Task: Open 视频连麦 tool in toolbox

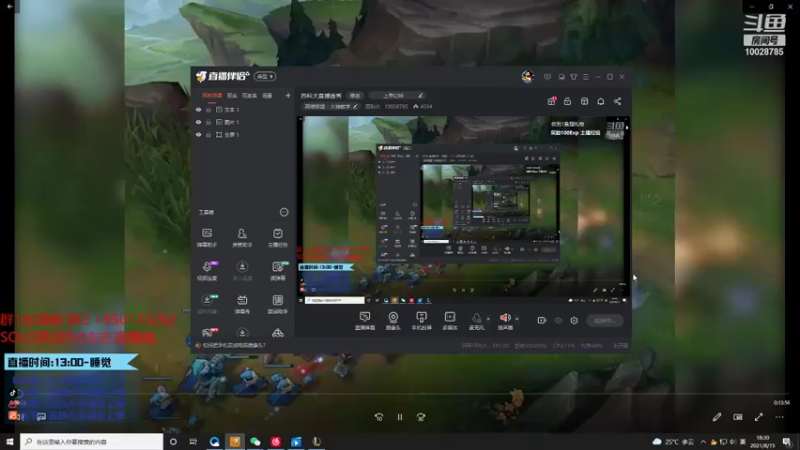Action: (x=207, y=270)
